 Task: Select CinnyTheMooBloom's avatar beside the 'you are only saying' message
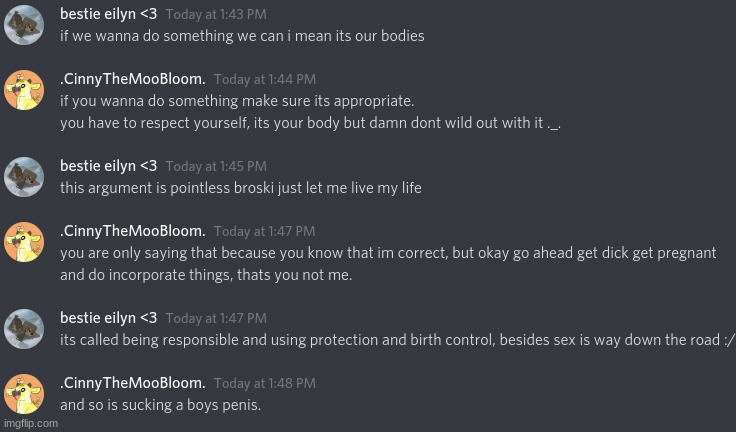tap(24, 242)
